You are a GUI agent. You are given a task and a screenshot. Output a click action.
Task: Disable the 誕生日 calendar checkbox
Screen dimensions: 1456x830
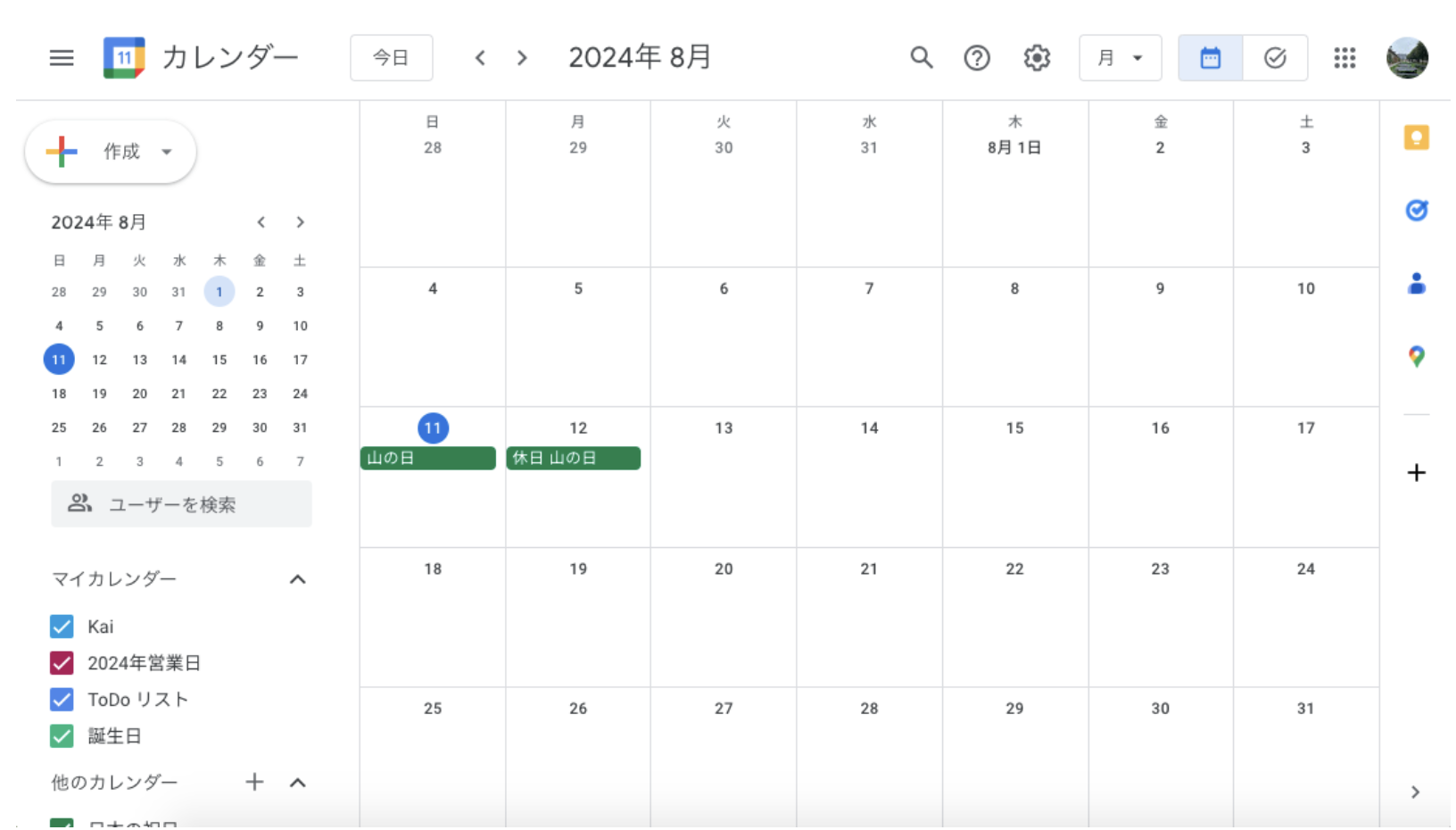coord(62,736)
